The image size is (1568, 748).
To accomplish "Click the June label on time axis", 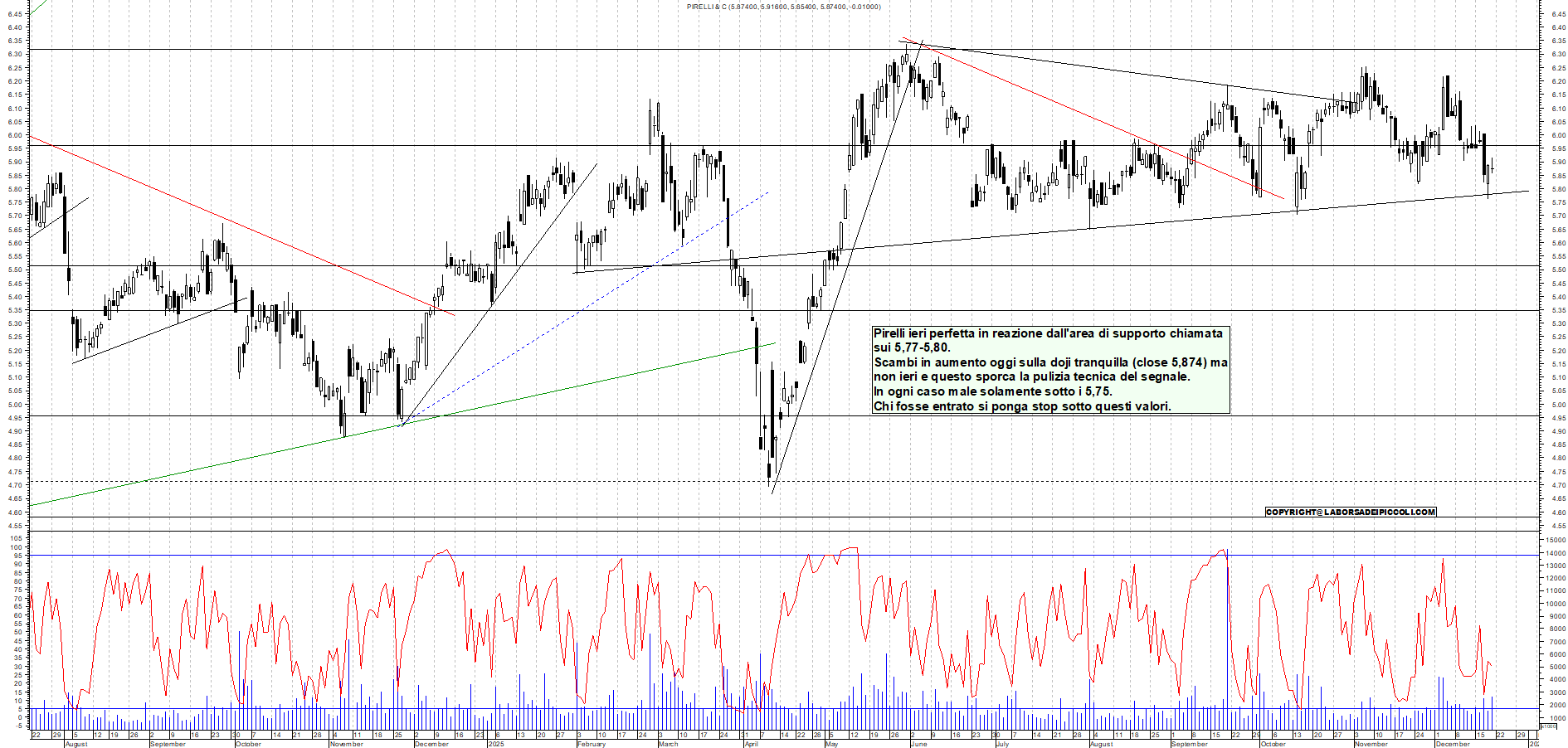I will 918,744.
